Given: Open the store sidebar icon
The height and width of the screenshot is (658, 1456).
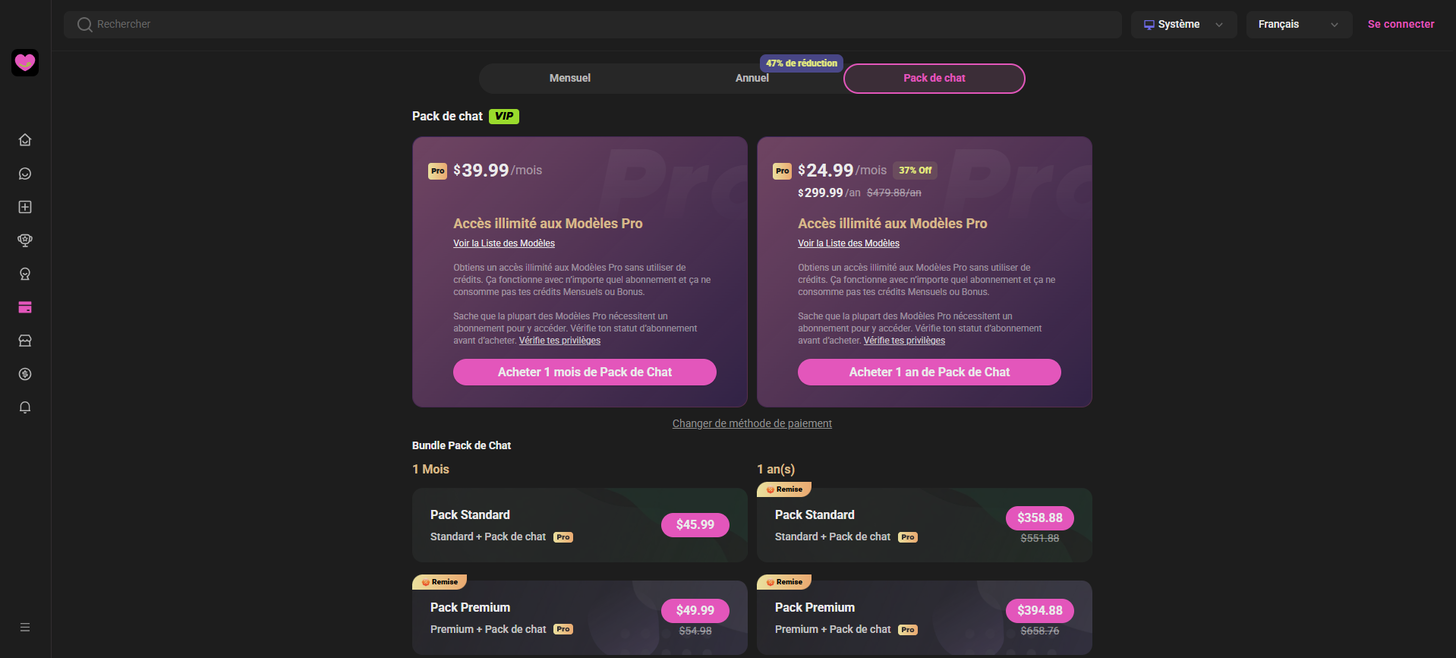Looking at the screenshot, I should coord(25,340).
